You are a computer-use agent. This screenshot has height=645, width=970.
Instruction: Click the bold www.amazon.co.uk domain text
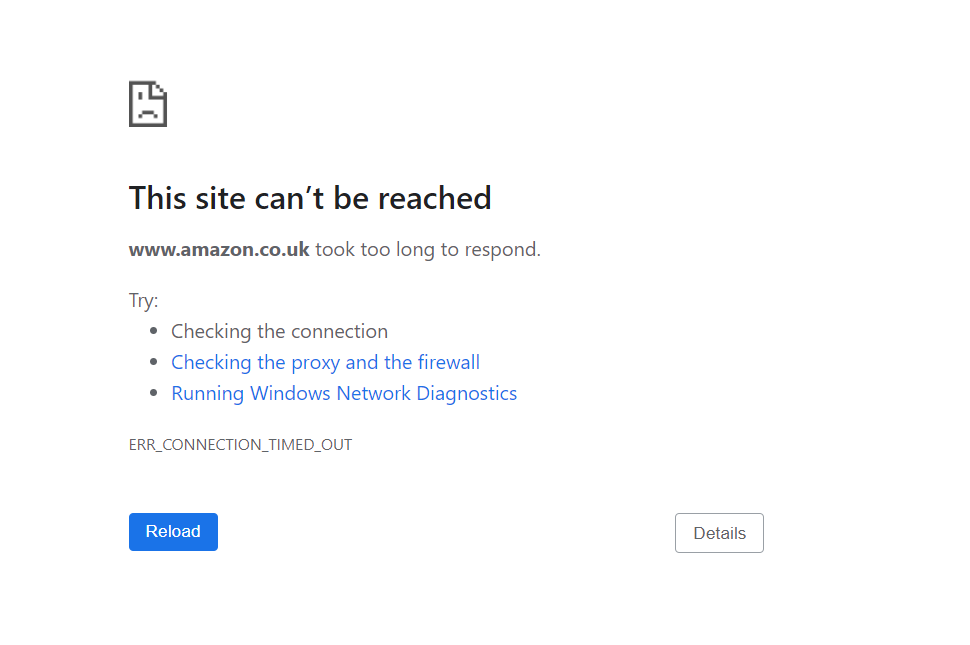[219, 250]
